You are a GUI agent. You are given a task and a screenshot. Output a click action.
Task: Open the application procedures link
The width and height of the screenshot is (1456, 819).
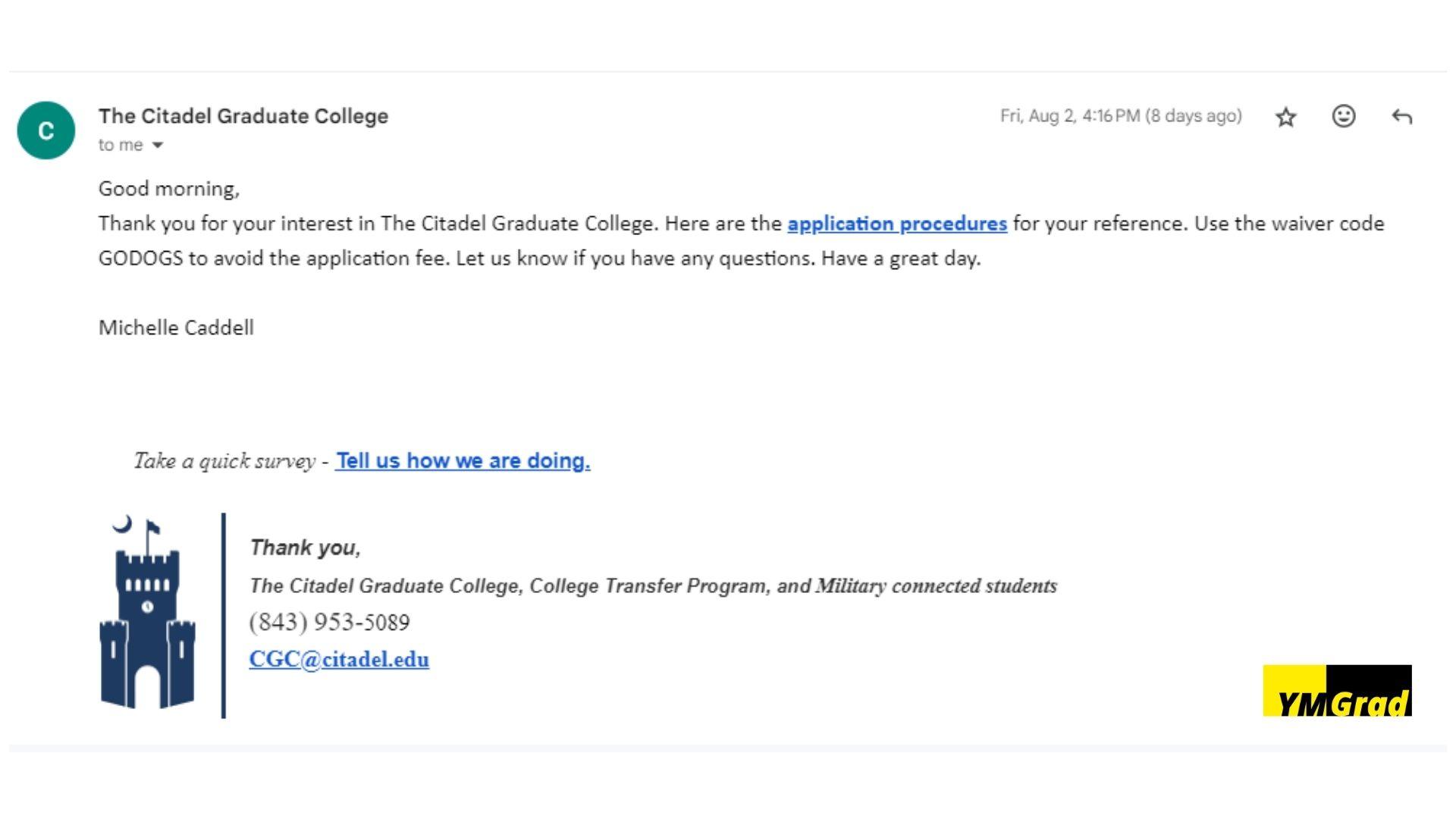pyautogui.click(x=897, y=224)
